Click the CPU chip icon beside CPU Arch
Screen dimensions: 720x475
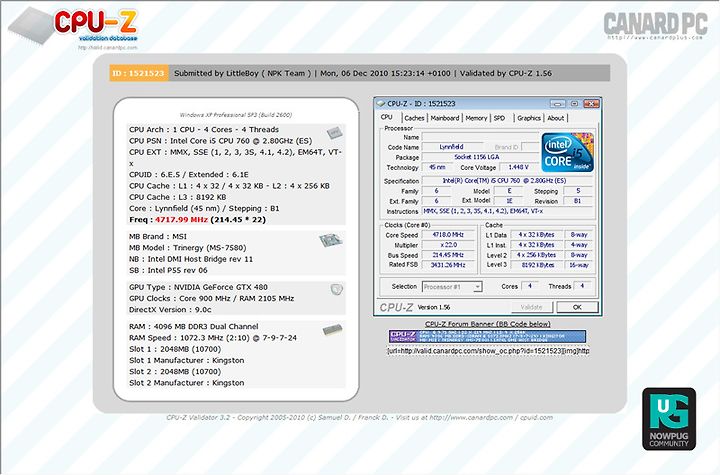334,133
